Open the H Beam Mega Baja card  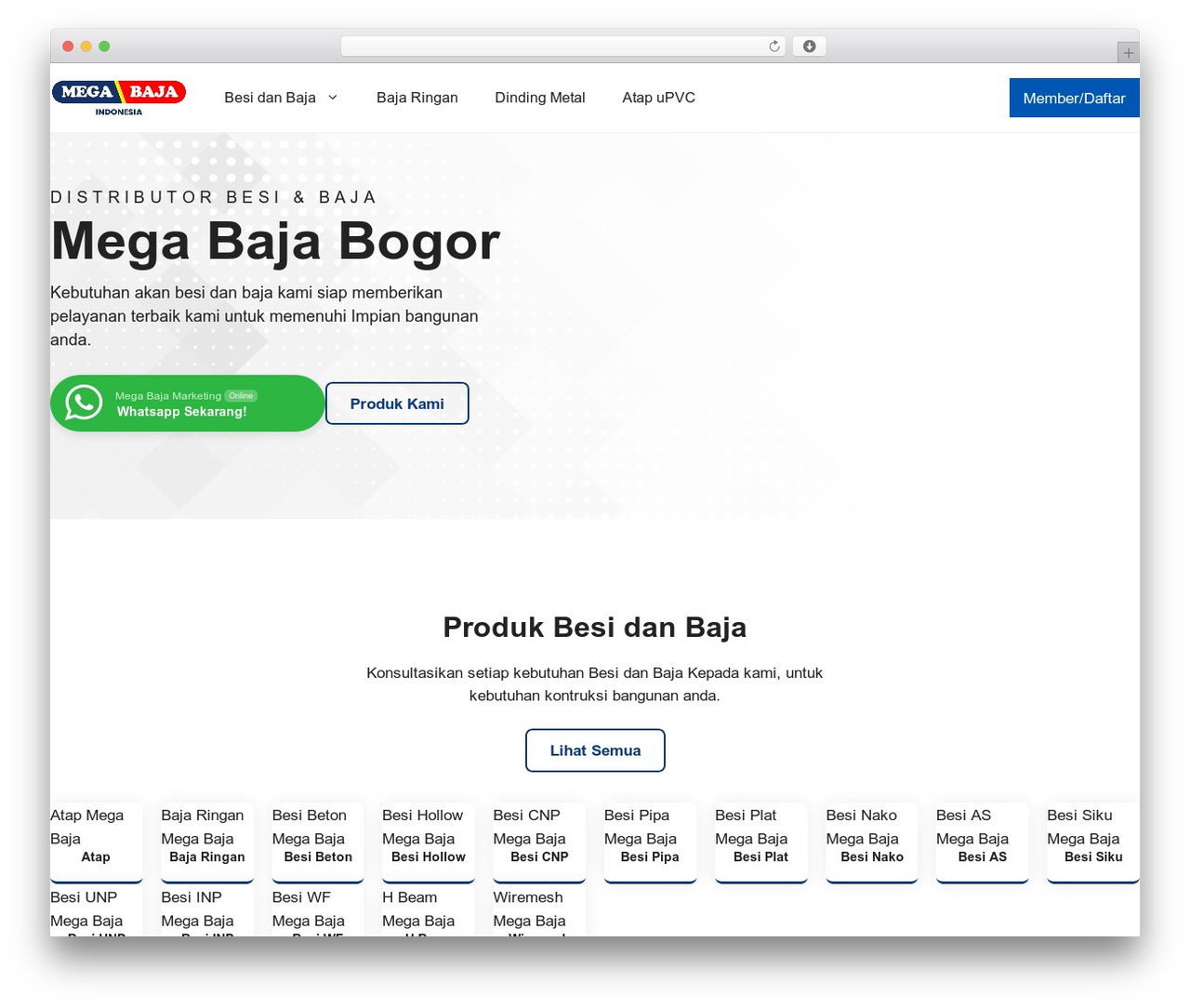[x=429, y=911]
